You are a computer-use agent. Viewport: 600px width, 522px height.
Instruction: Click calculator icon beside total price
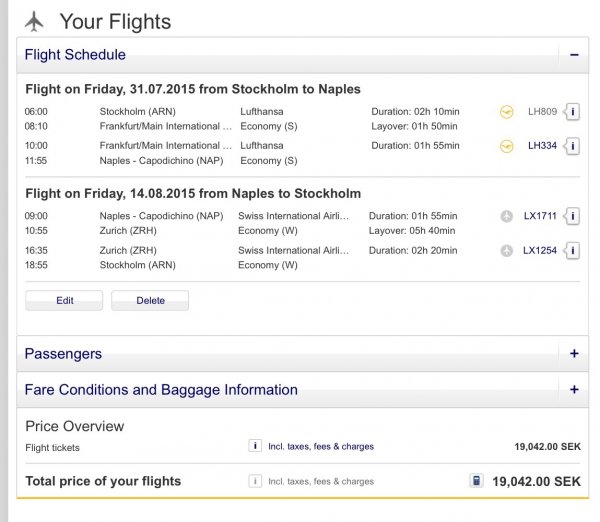click(x=476, y=480)
